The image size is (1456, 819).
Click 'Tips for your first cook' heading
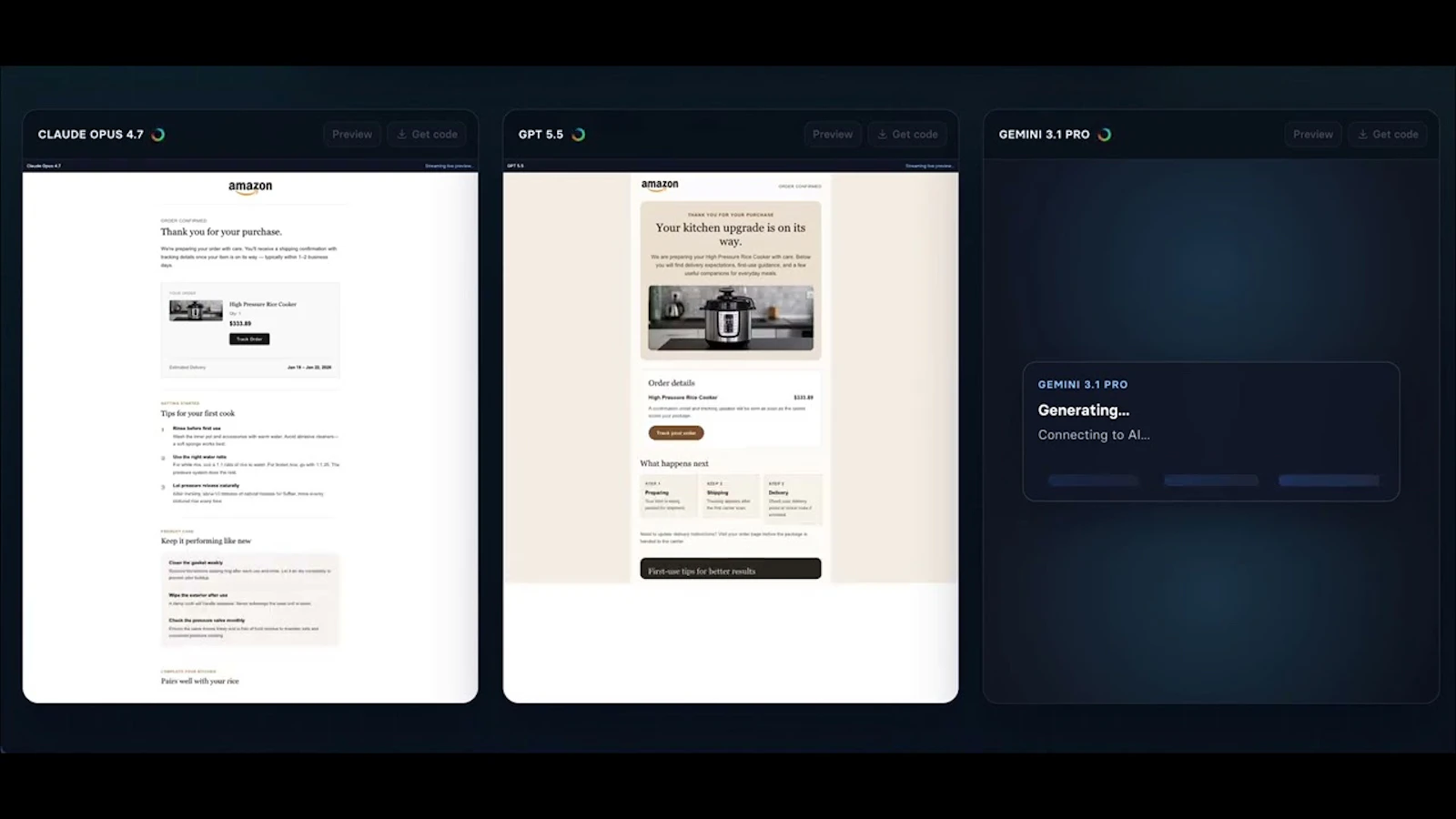coord(197,413)
